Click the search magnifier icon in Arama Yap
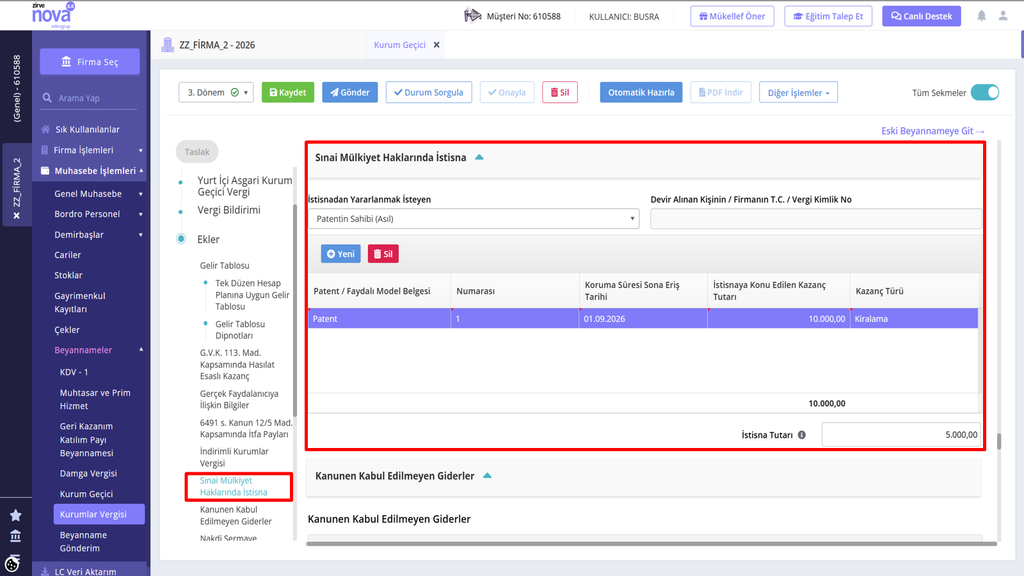1024x576 pixels. (x=47, y=98)
